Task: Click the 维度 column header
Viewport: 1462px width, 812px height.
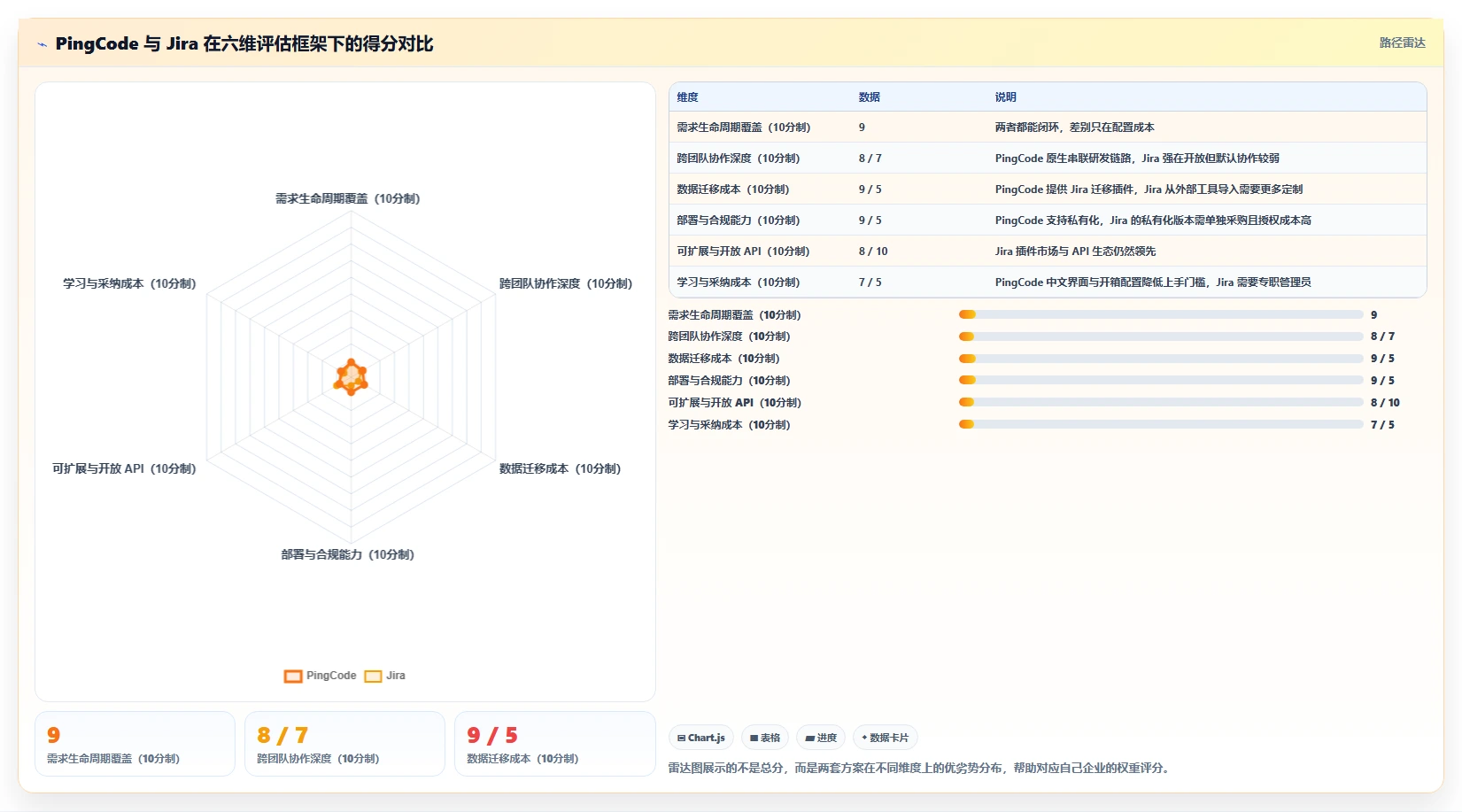Action: (688, 97)
